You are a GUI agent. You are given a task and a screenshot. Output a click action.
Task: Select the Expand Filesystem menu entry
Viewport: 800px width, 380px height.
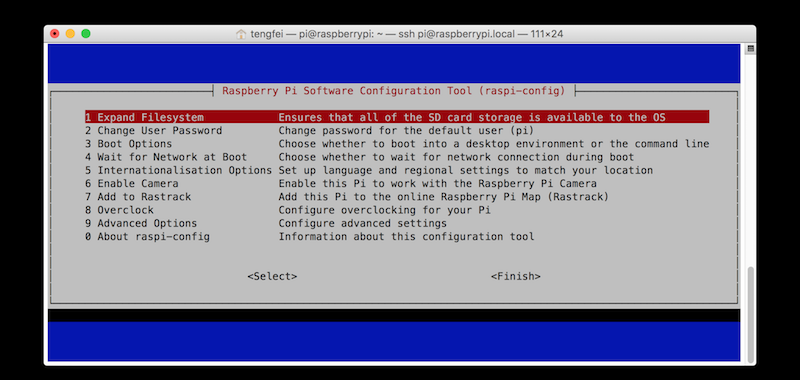point(397,117)
